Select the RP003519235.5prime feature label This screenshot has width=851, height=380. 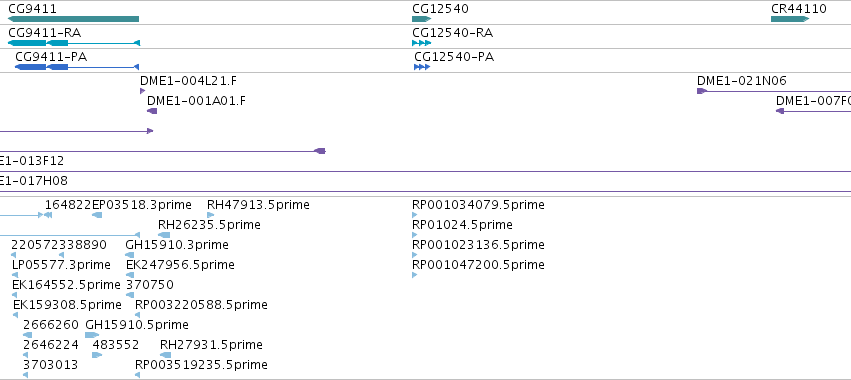[201, 364]
